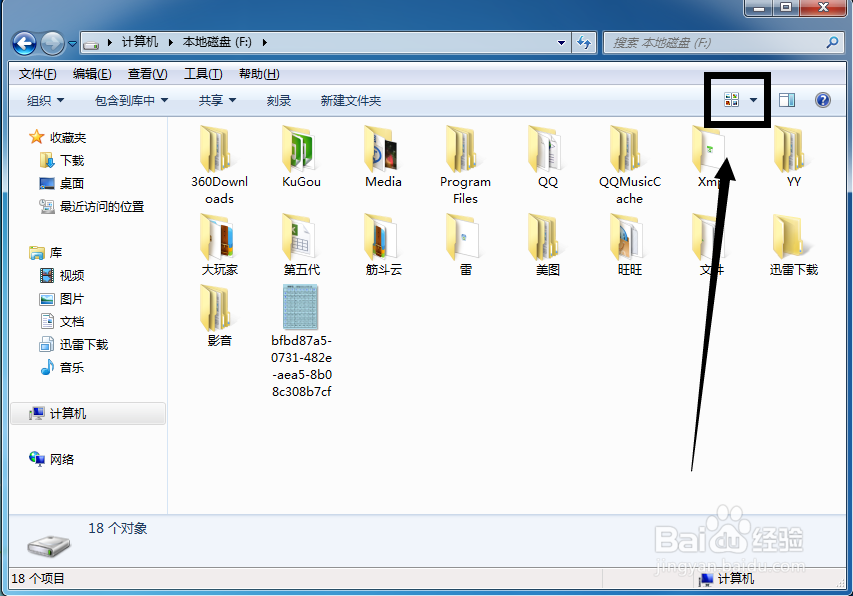Click the magnifier search icon

(x=832, y=42)
